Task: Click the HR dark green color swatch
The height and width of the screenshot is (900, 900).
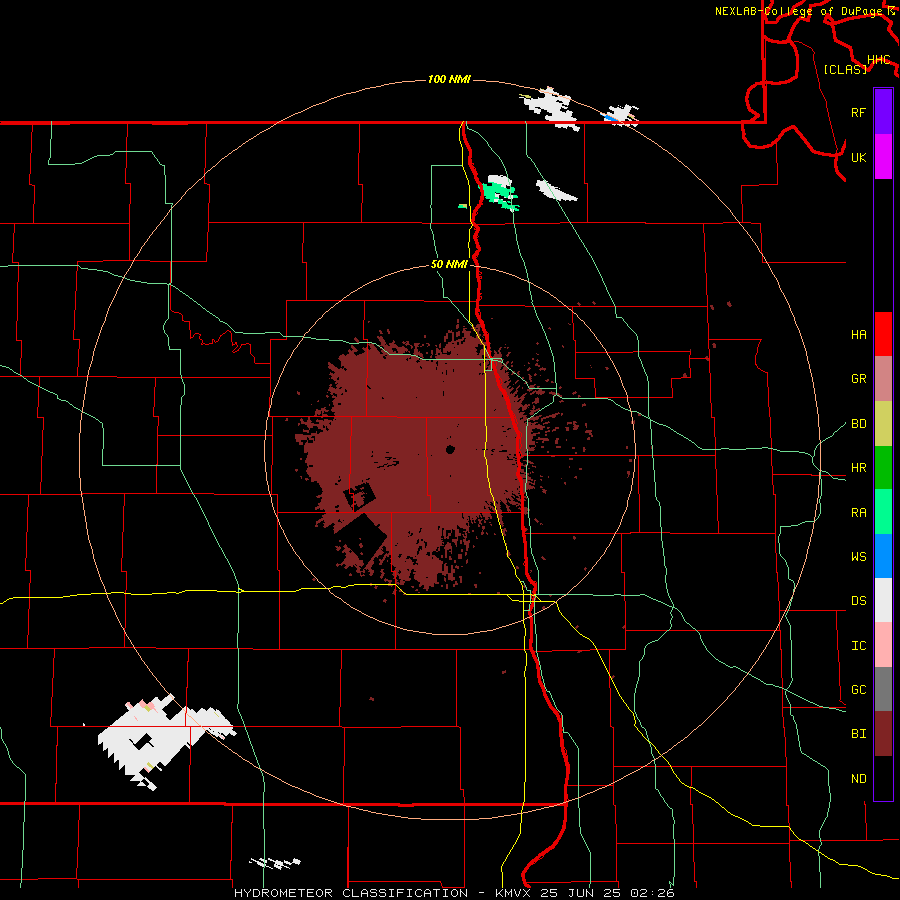Action: click(883, 468)
